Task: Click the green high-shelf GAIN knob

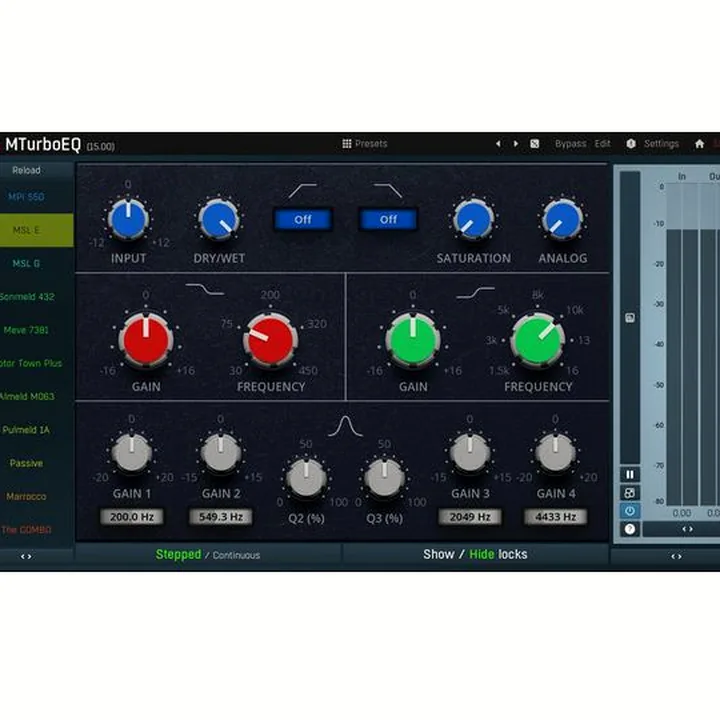Action: pyautogui.click(x=413, y=340)
